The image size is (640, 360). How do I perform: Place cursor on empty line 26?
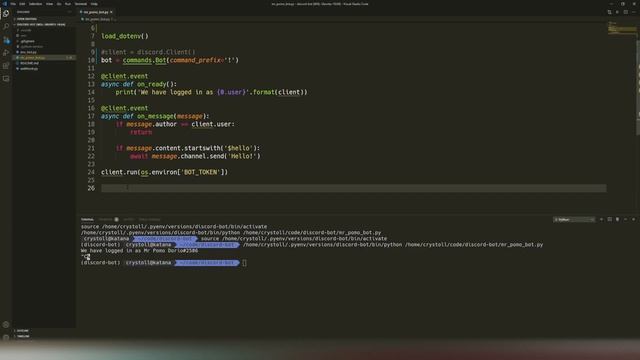click(x=353, y=188)
